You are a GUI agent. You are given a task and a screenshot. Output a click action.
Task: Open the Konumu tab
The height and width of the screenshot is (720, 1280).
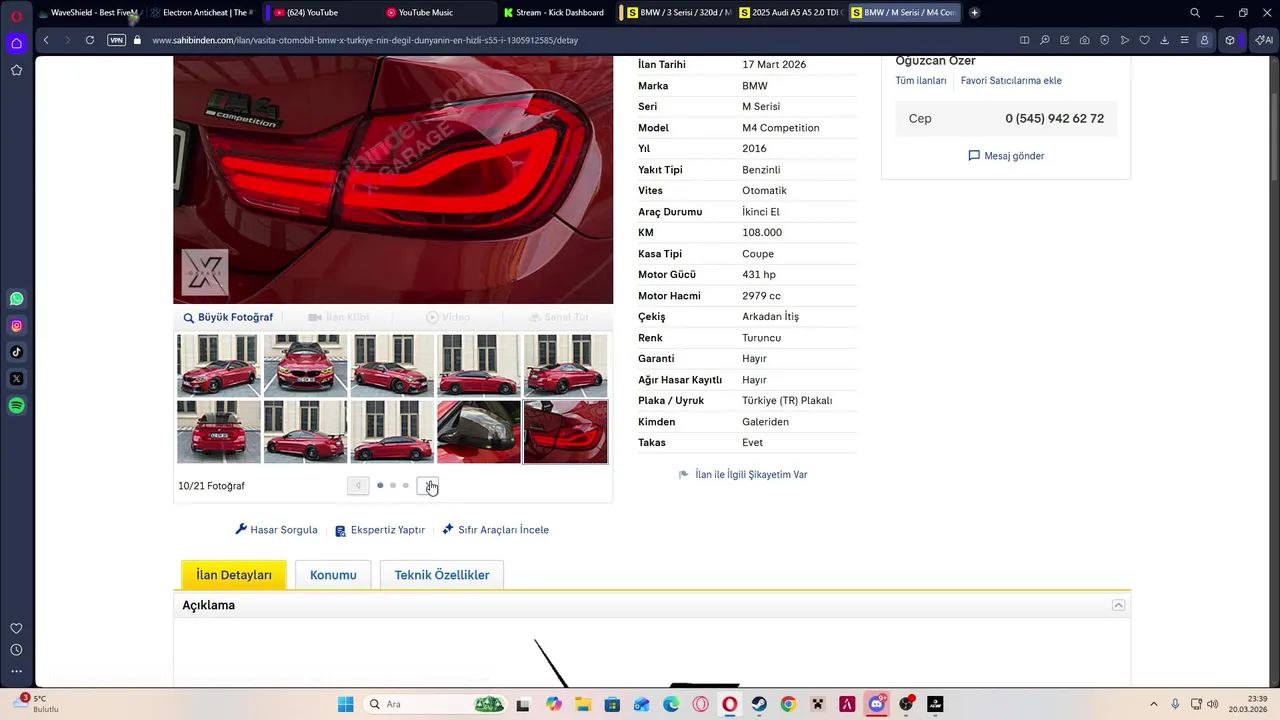pyautogui.click(x=333, y=575)
